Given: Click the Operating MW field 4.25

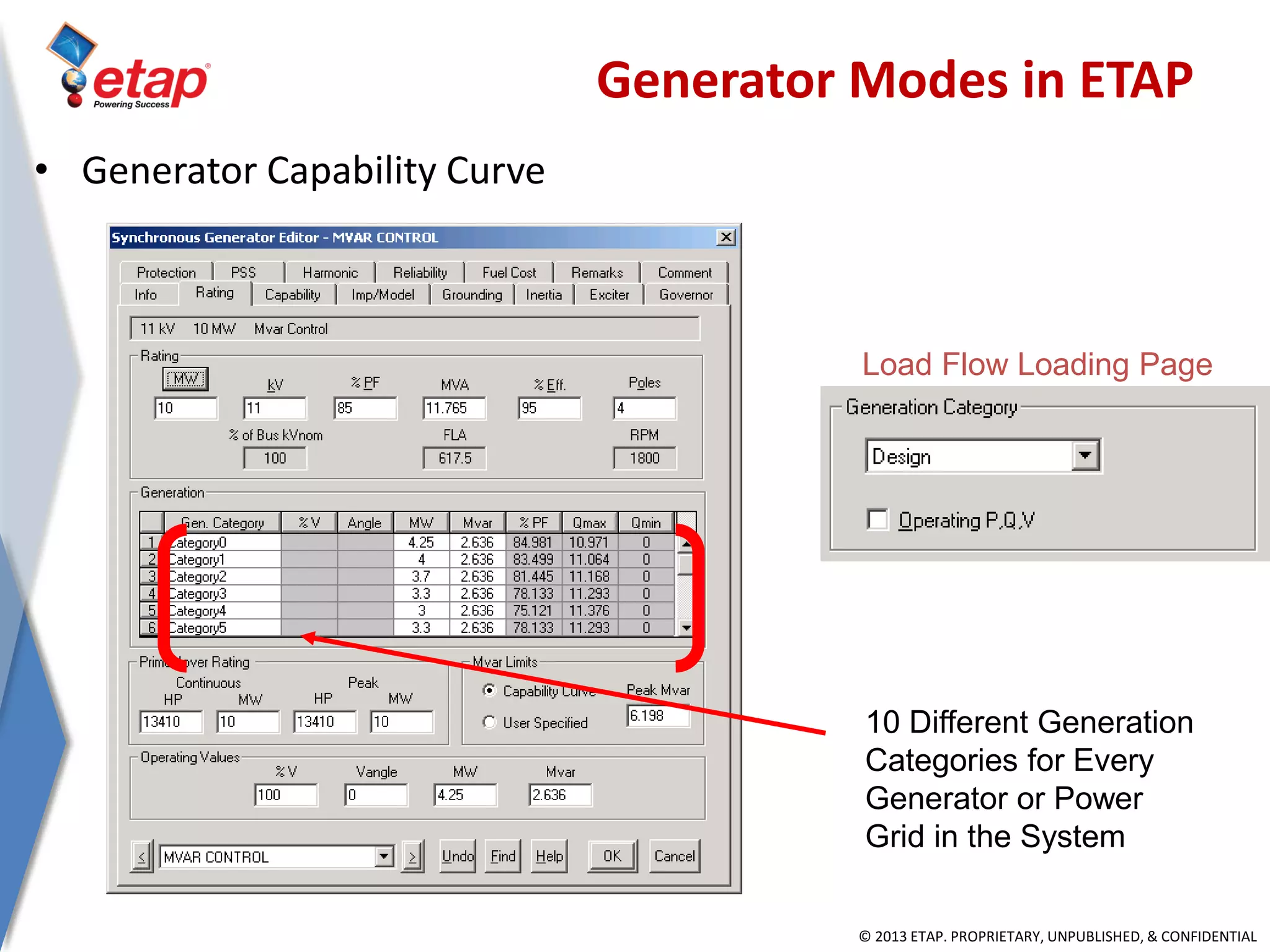Looking at the screenshot, I should tap(465, 795).
